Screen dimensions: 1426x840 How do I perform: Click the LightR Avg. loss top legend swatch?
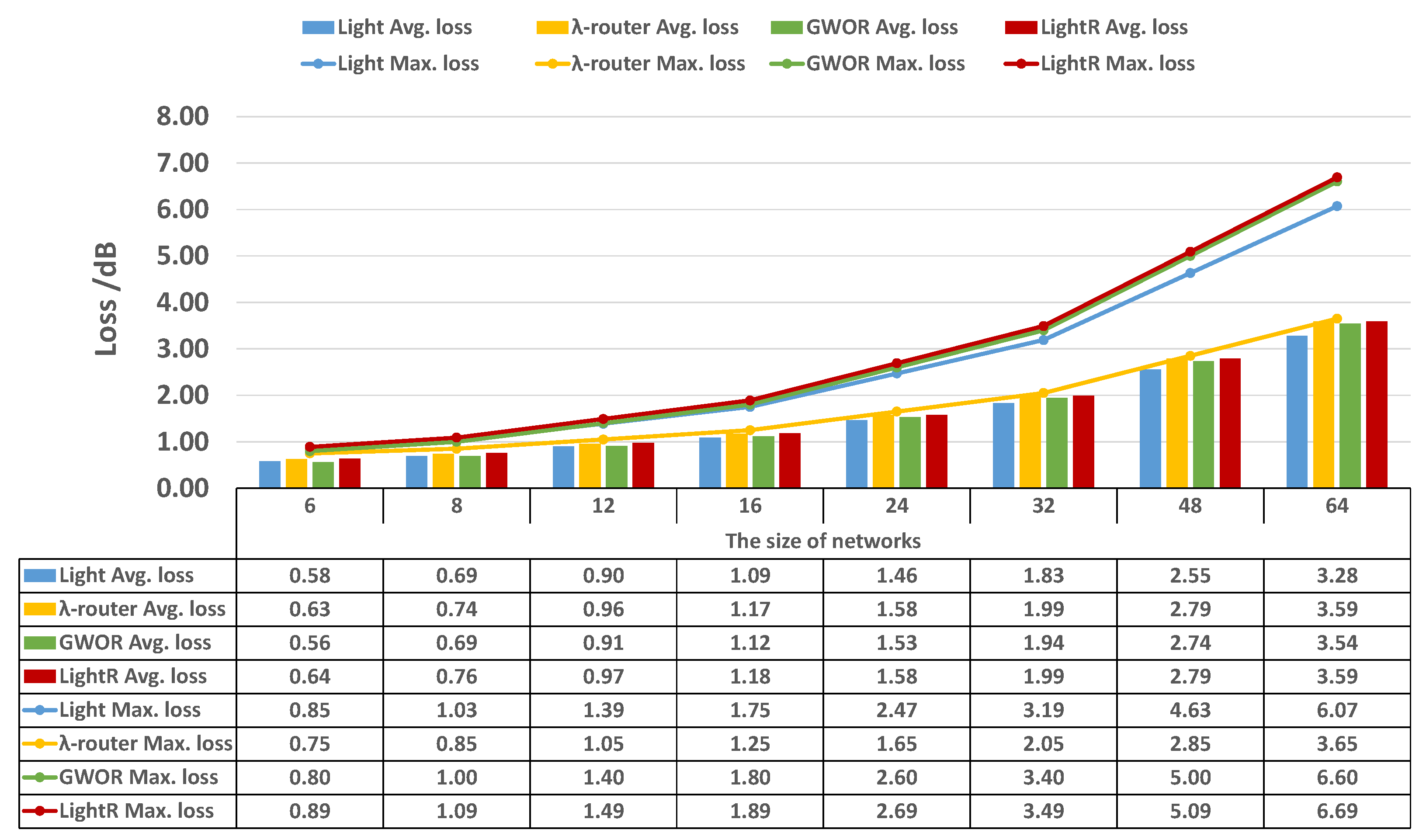pos(1020,28)
